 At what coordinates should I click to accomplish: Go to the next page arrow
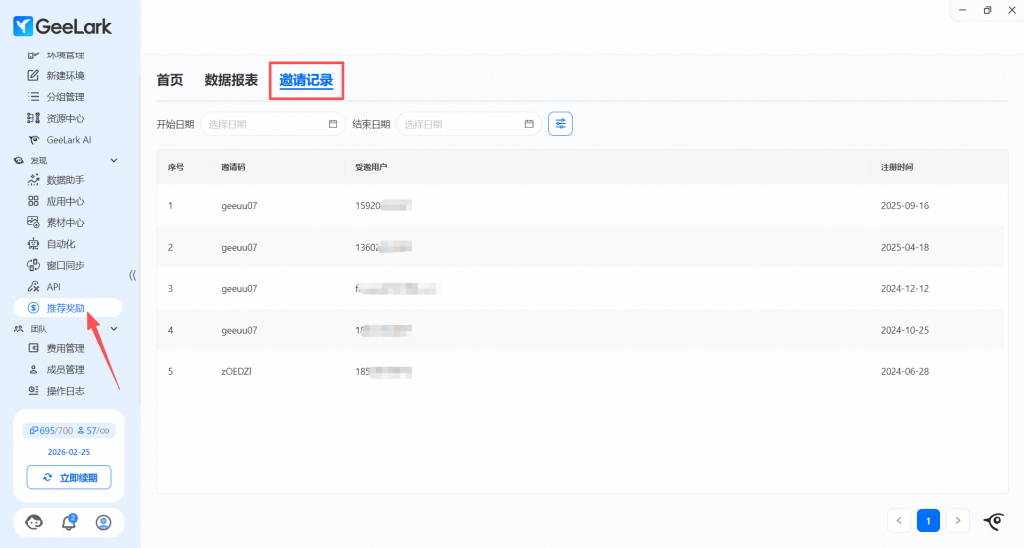click(958, 520)
